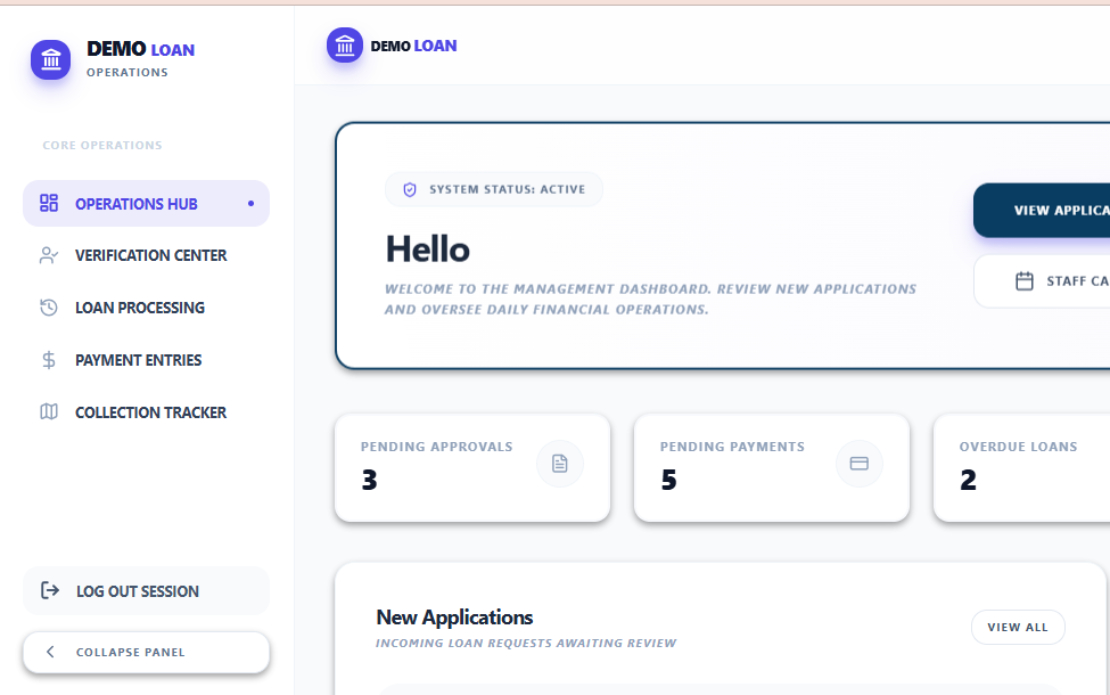
Task: Go to Verification Center
Action: click(x=147, y=255)
